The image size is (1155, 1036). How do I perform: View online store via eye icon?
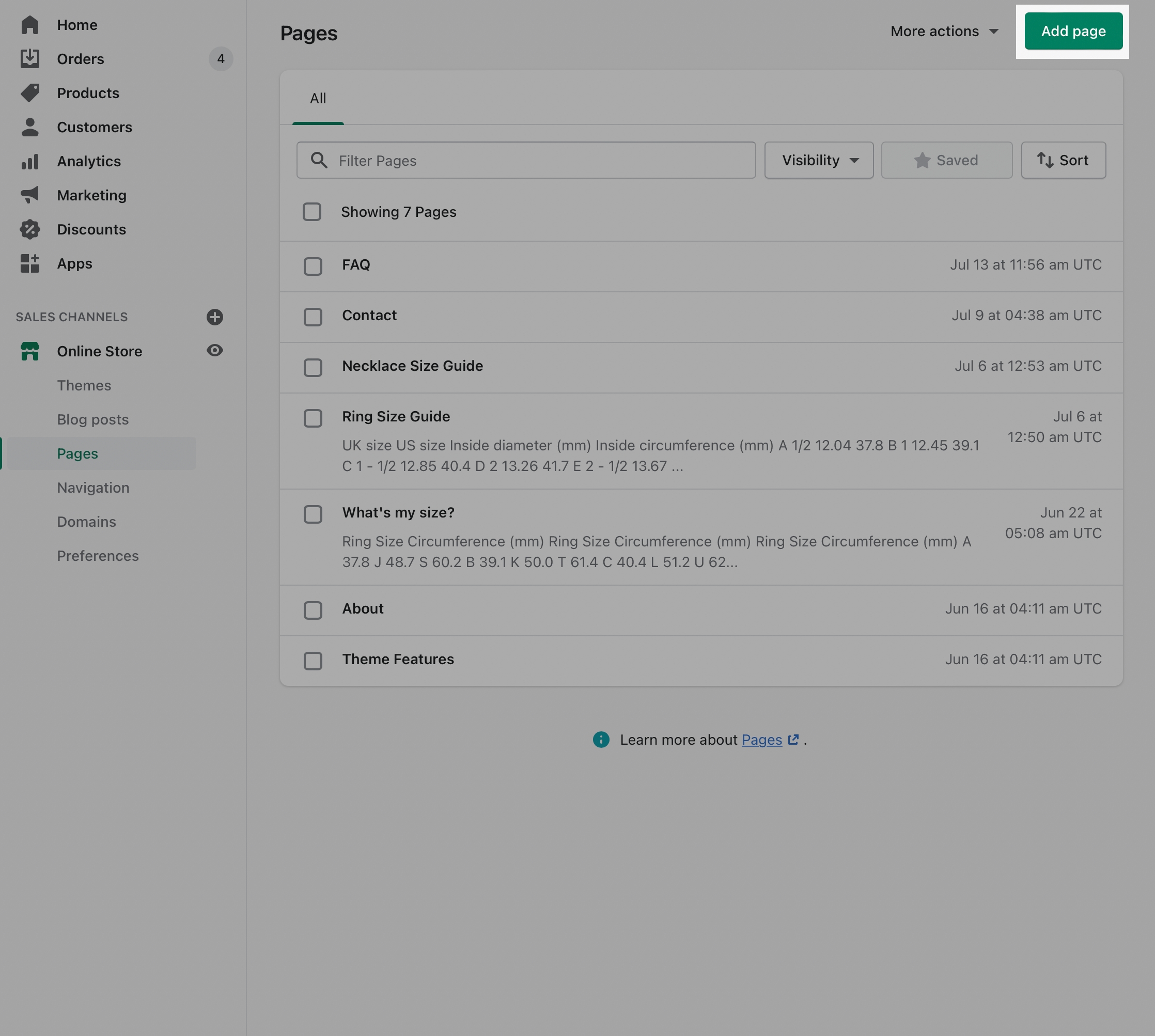click(214, 351)
